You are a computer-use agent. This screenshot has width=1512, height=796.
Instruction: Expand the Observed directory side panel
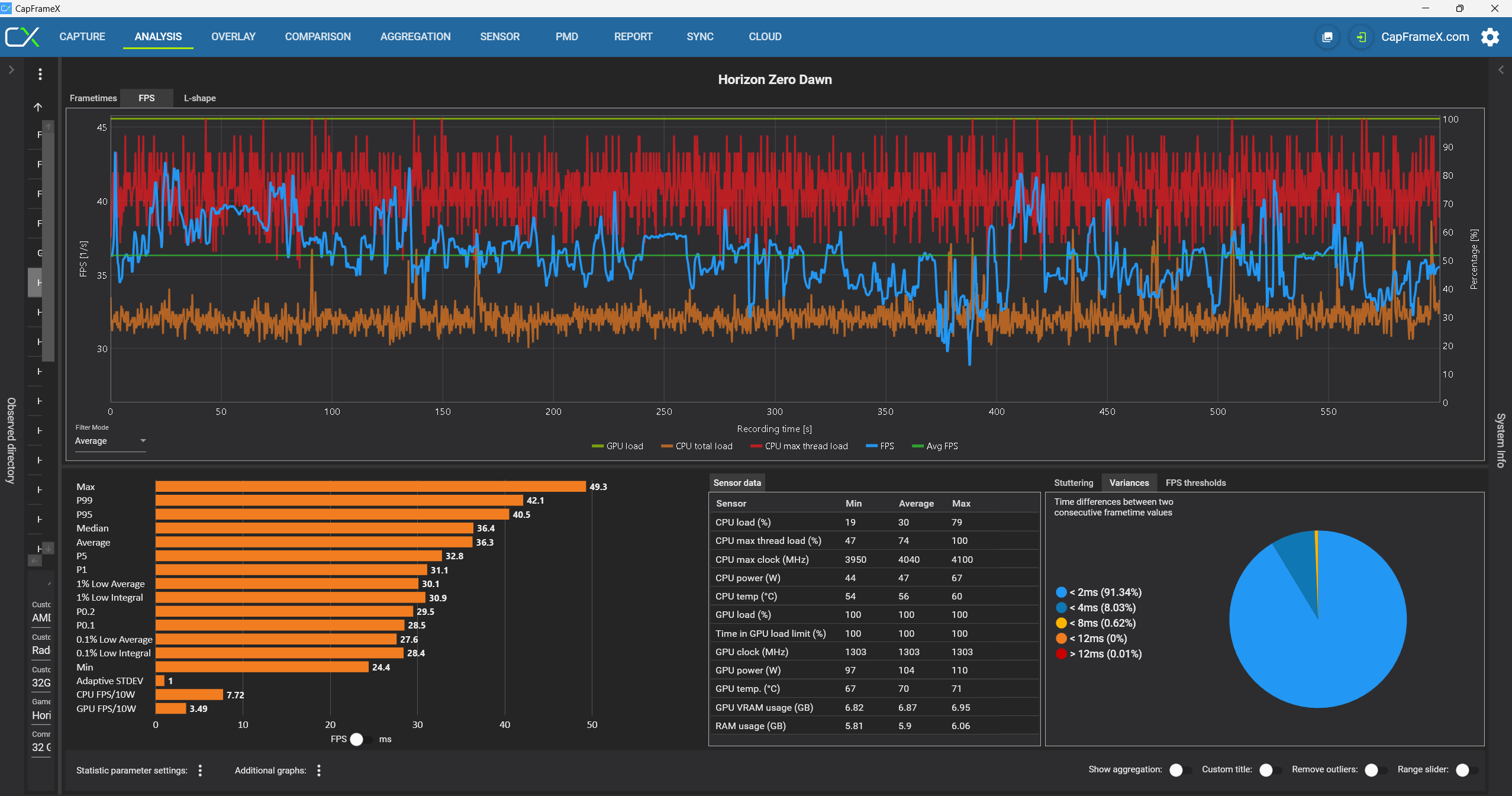tap(11, 70)
